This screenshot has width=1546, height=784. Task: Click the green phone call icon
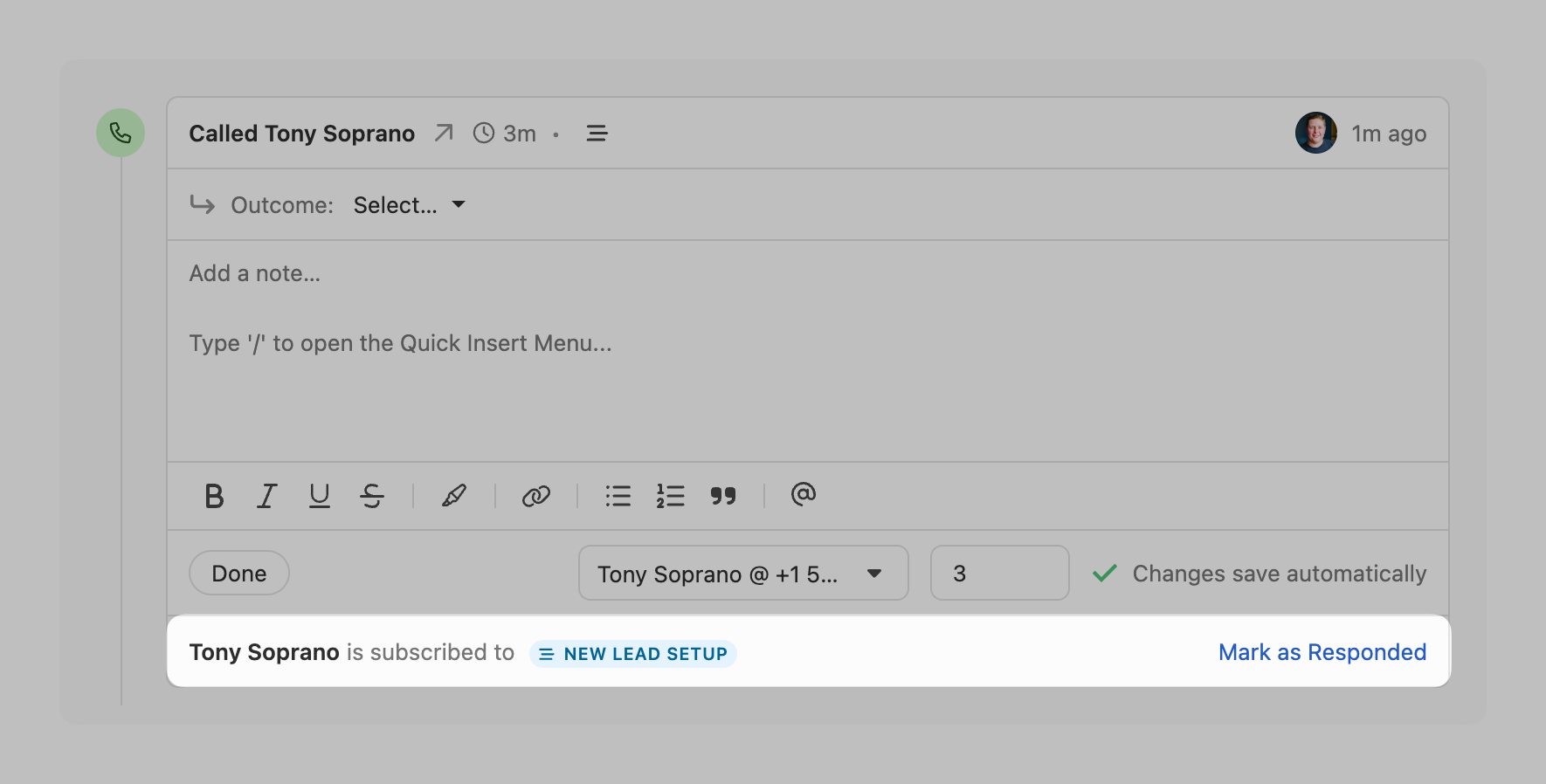[121, 133]
